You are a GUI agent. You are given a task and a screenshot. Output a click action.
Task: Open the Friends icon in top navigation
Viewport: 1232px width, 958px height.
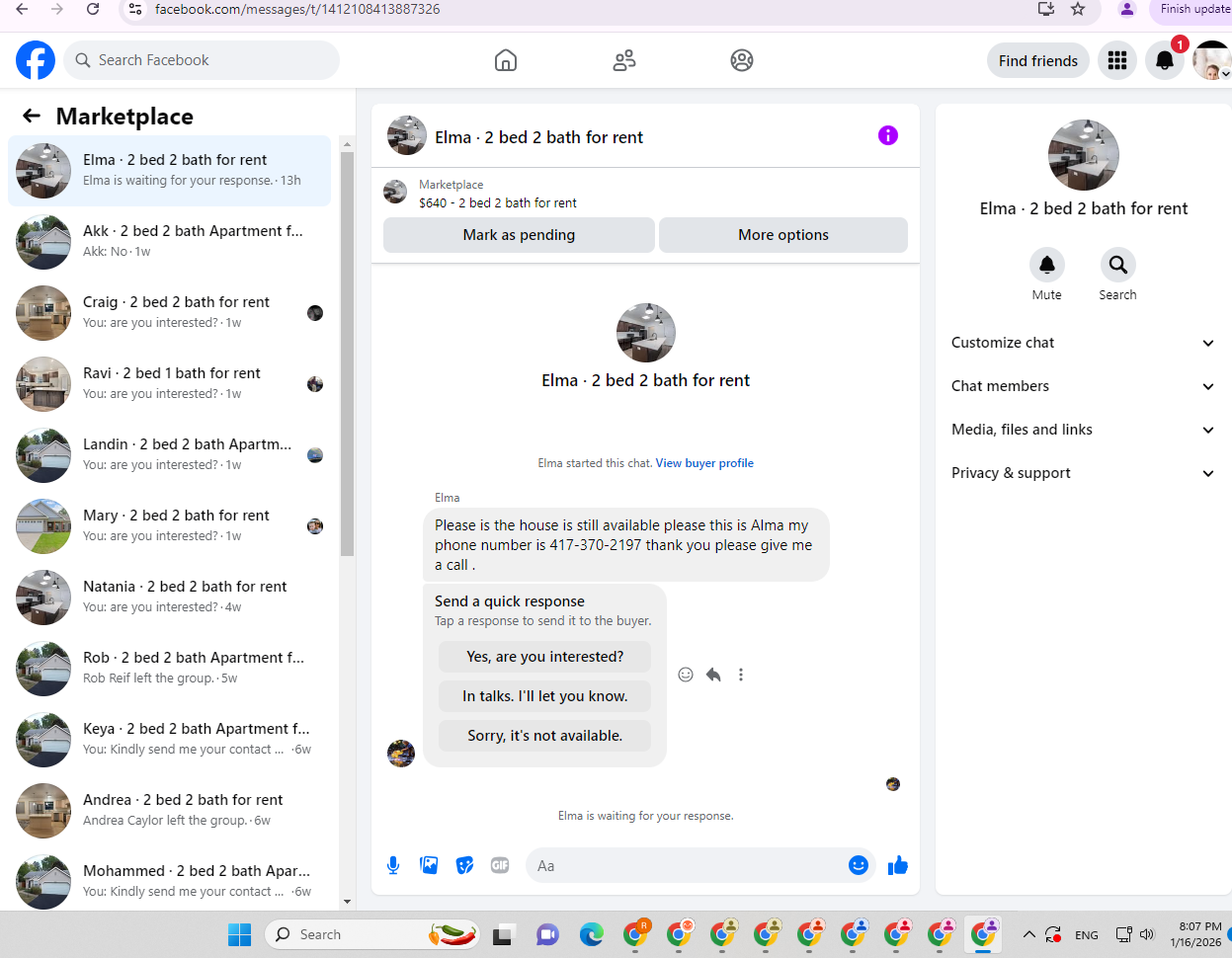pos(624,60)
